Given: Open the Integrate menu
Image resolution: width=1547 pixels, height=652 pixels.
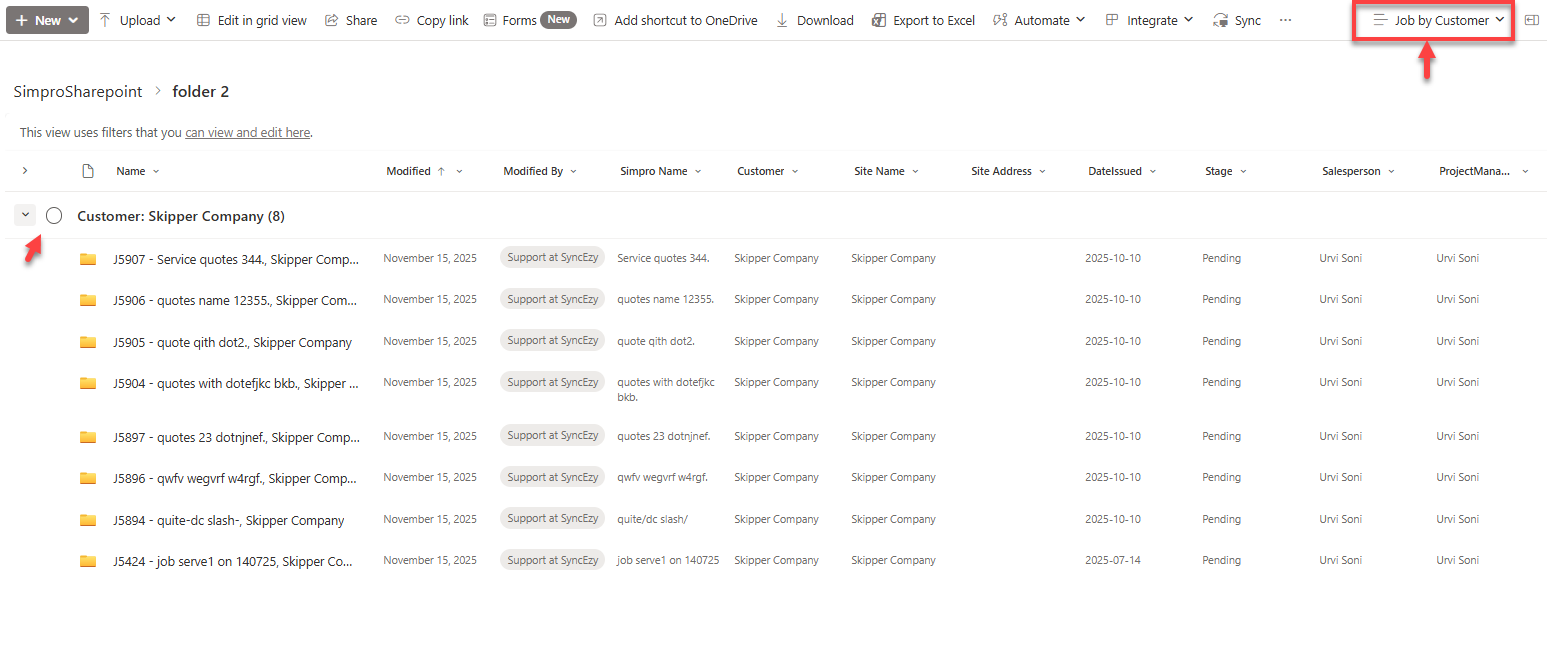Looking at the screenshot, I should [1149, 20].
